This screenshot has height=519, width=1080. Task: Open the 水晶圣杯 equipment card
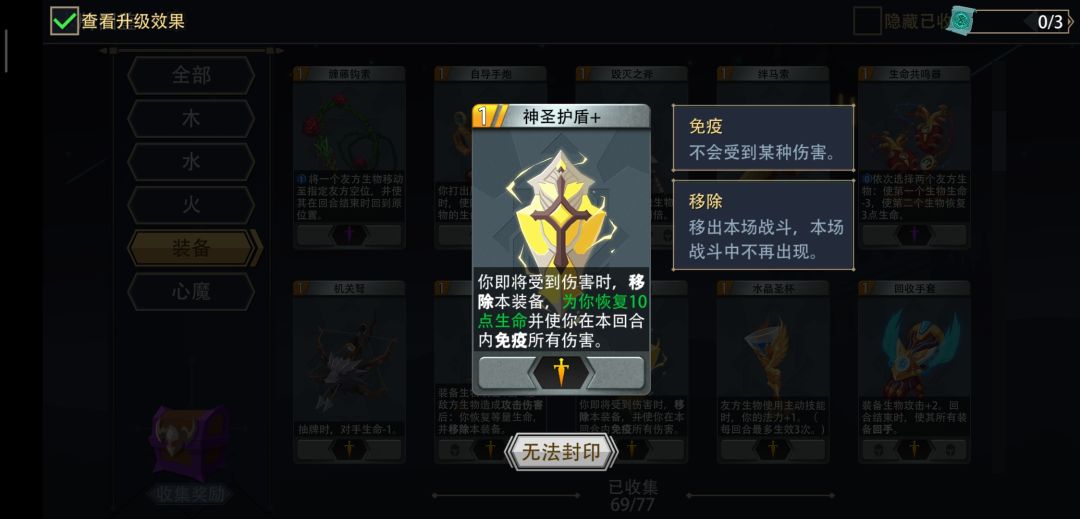point(773,371)
